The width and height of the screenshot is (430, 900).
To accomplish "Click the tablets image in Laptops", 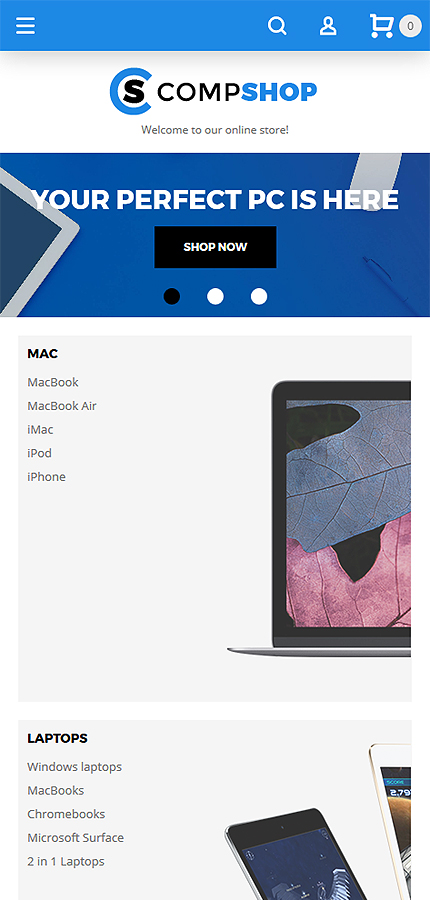I will coord(318,821).
